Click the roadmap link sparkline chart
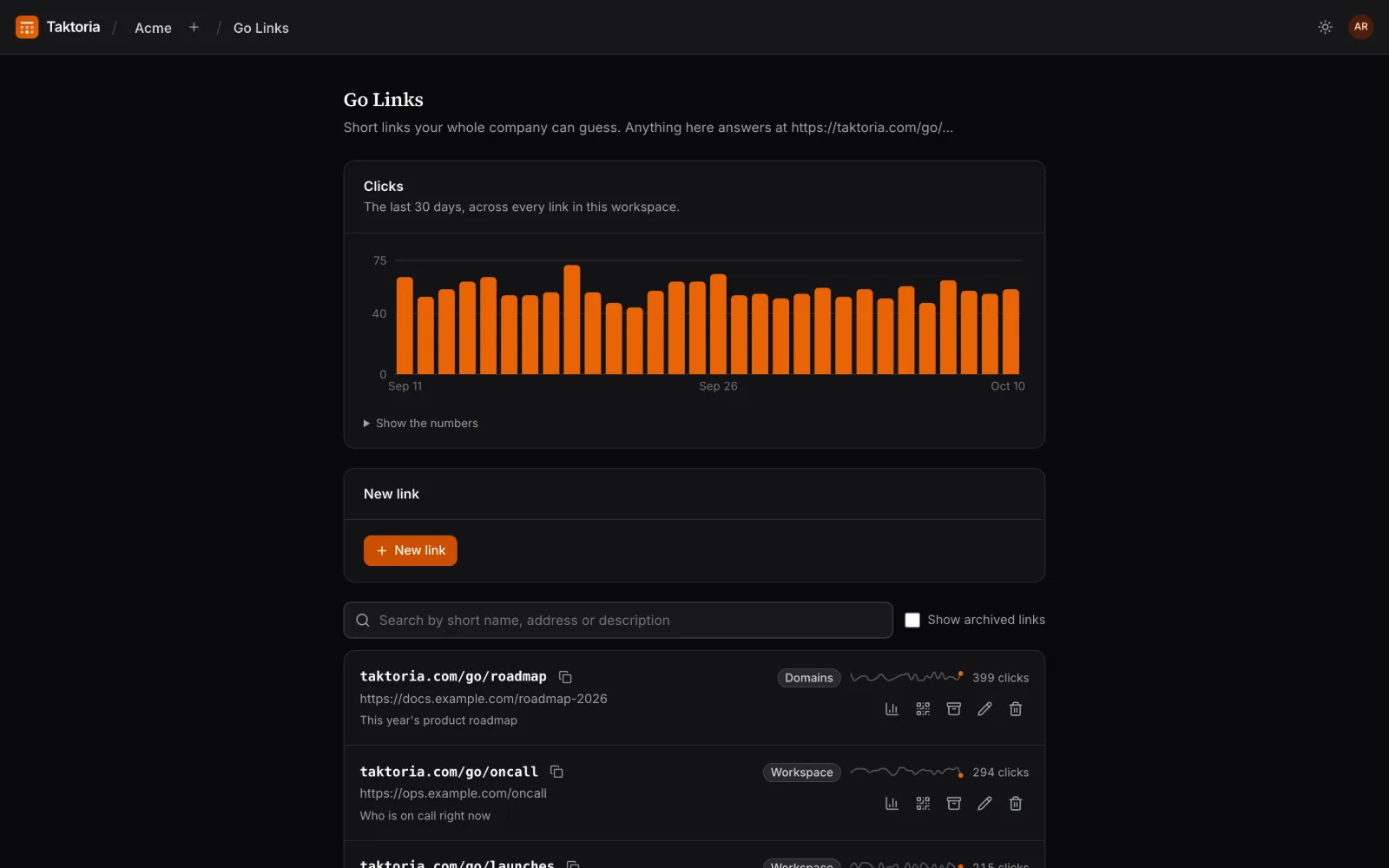Screen dimensions: 1389x868 click(906, 677)
